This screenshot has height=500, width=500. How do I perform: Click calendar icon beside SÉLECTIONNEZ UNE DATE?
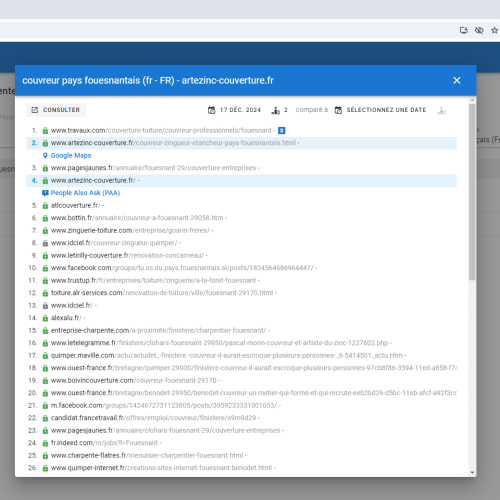[x=338, y=110]
